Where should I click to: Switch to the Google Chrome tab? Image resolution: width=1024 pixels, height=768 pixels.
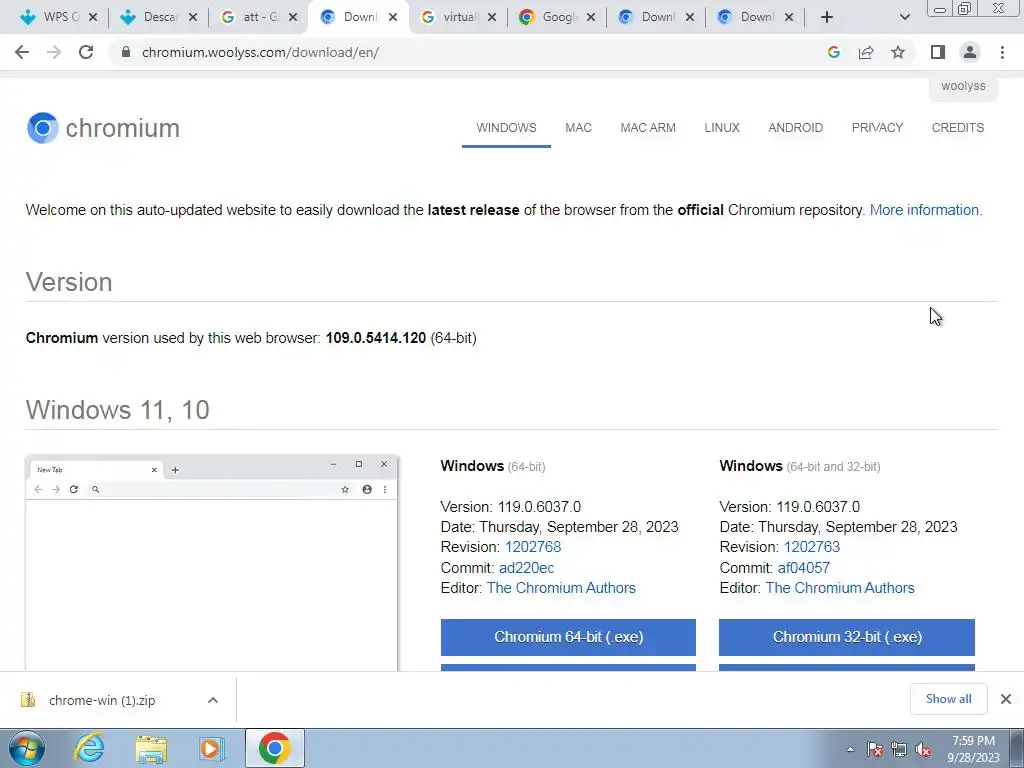pos(556,17)
